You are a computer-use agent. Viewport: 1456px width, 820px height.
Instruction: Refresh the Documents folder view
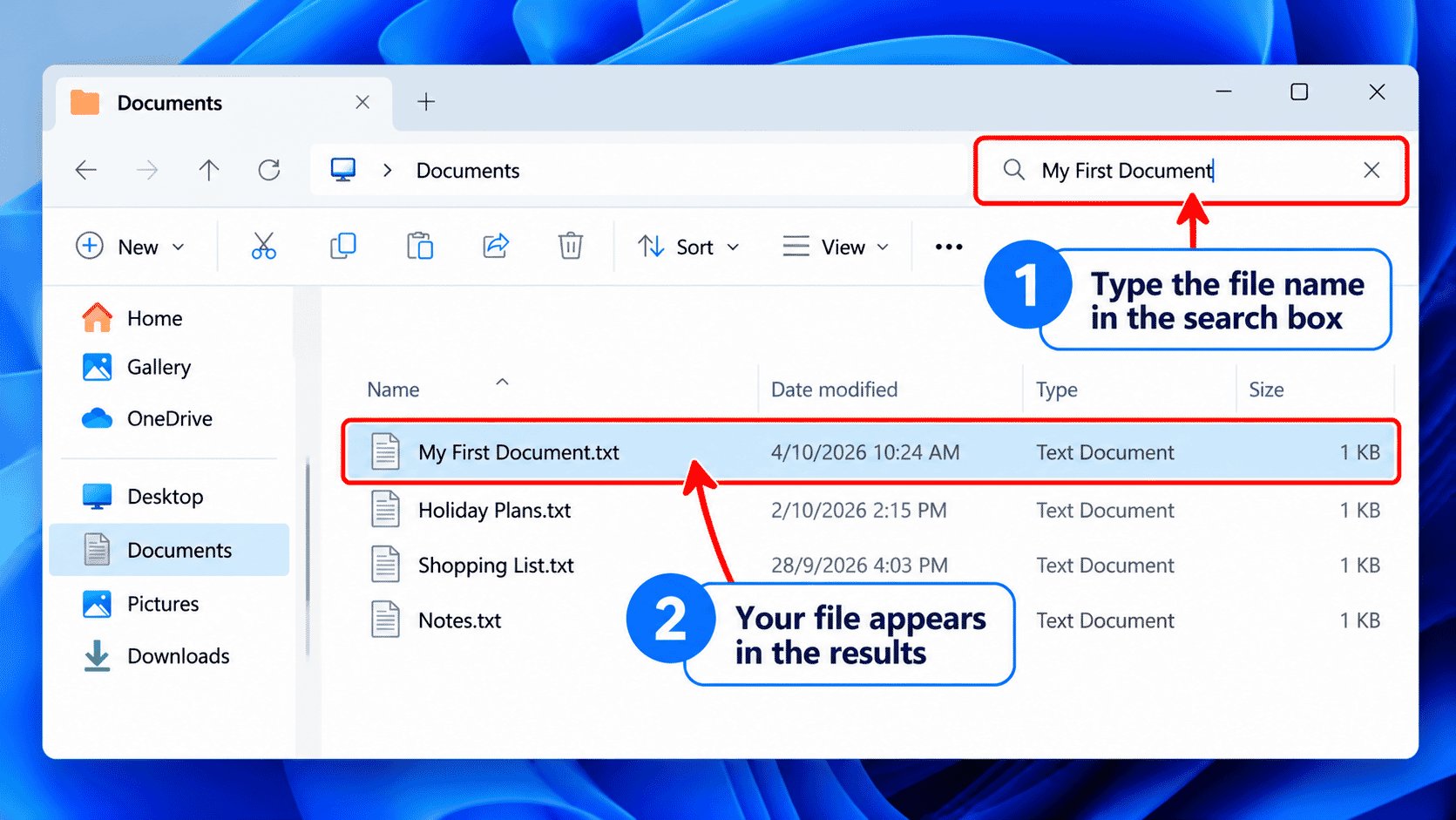coord(269,170)
